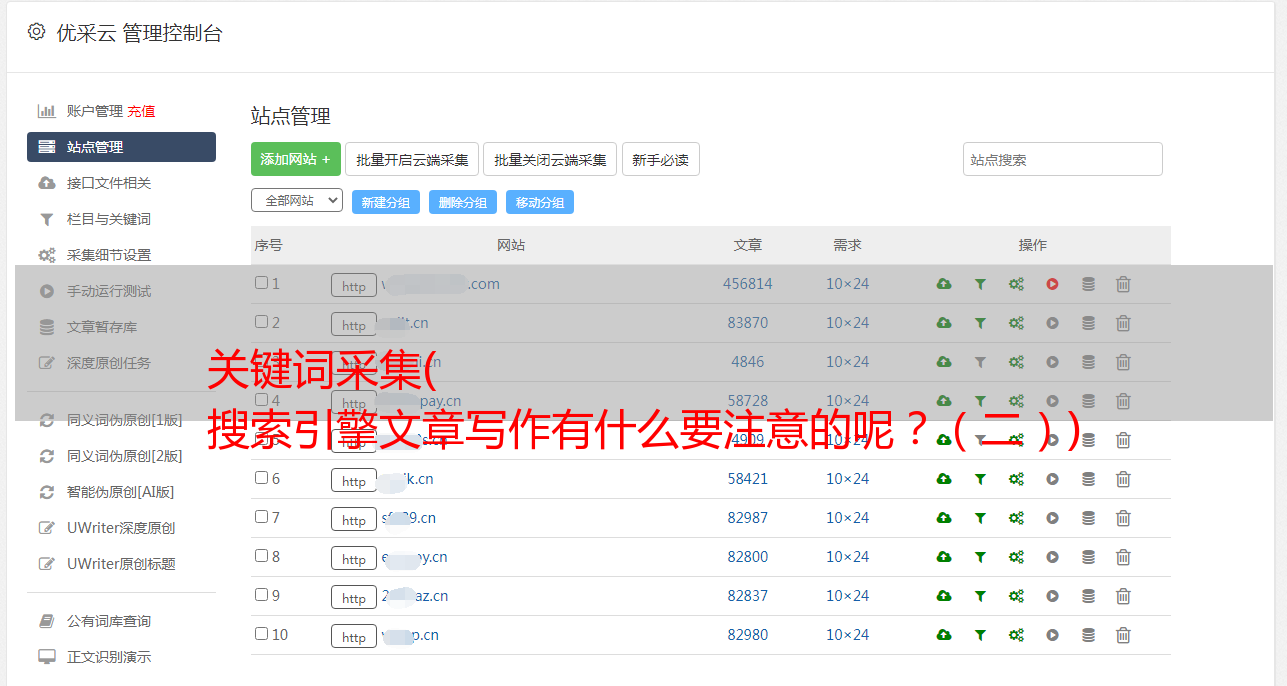Click cloud upload icon in row 7
This screenshot has height=686, width=1287.
point(944,518)
